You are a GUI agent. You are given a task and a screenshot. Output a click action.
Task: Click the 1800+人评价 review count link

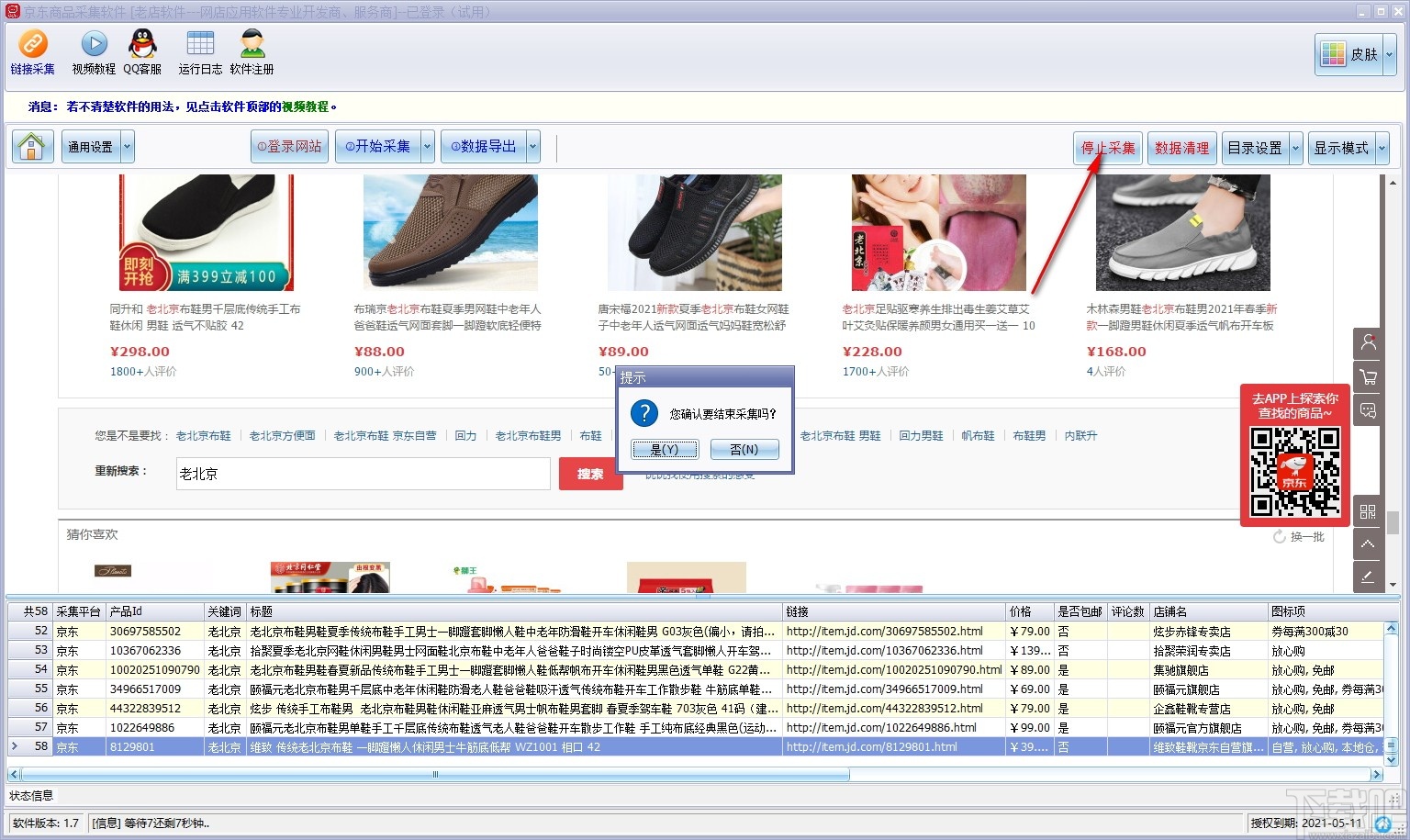143,372
